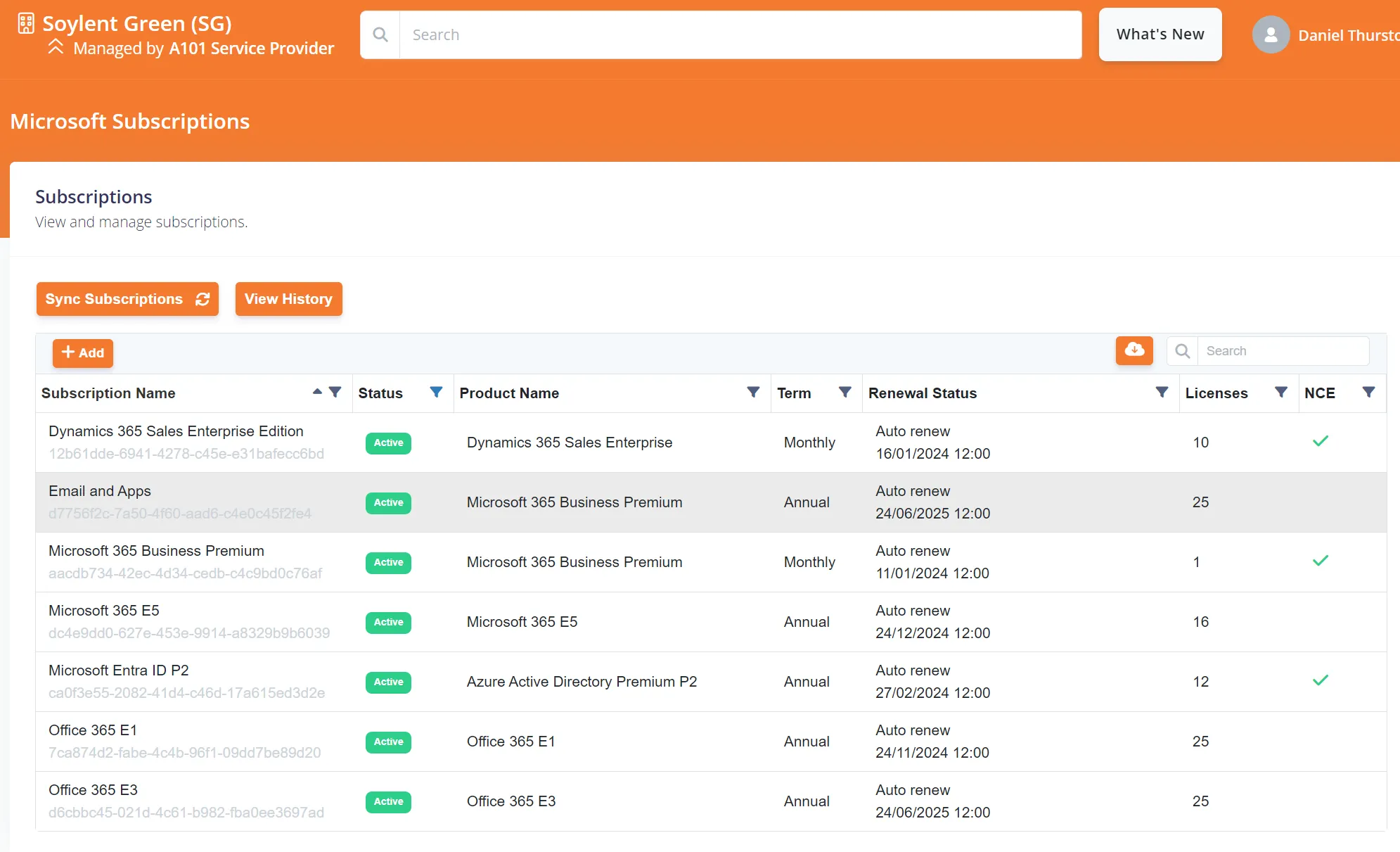
Task: Open the Renewal Status filter
Action: (1162, 393)
